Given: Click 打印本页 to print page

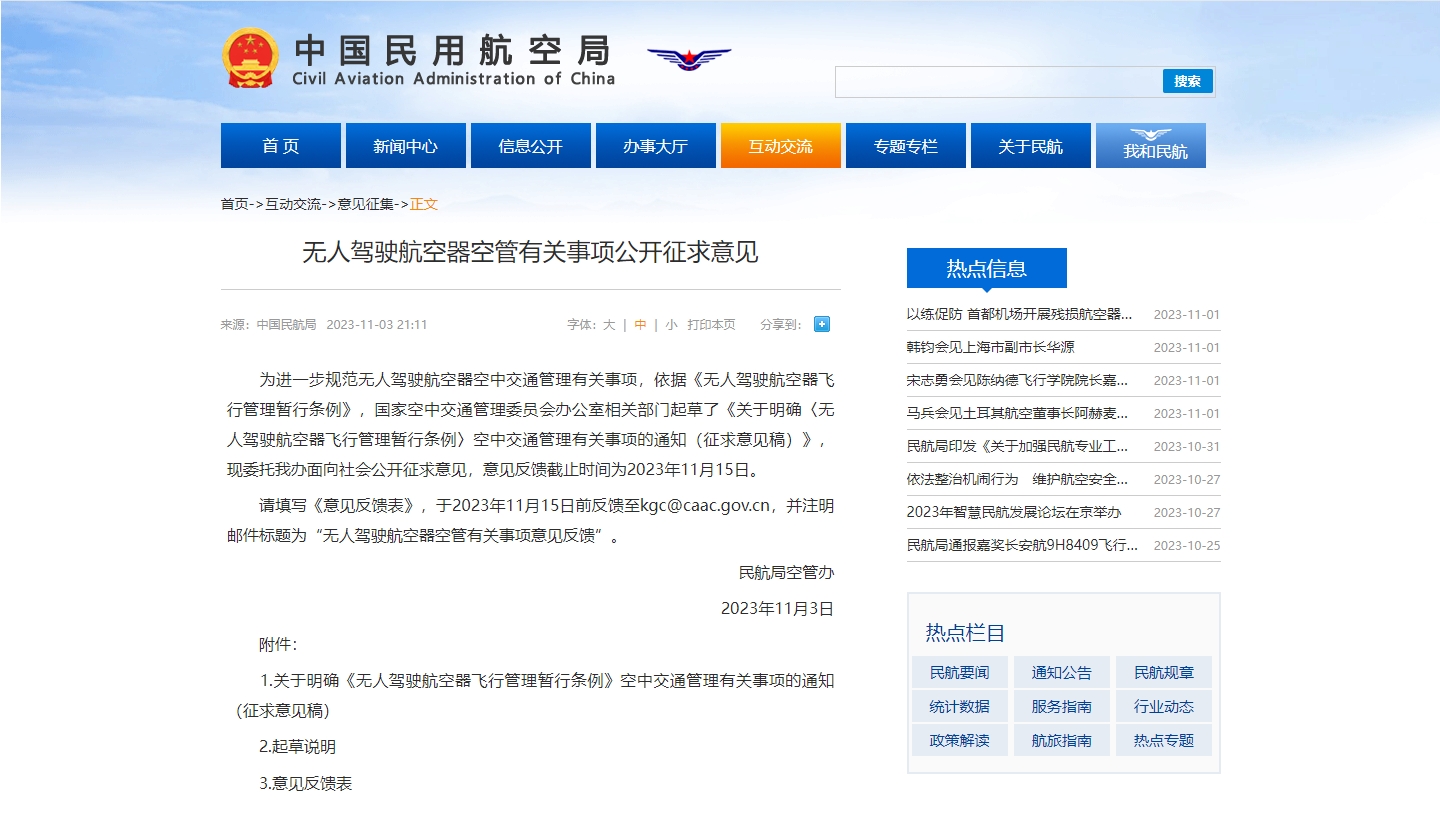Looking at the screenshot, I should (711, 325).
